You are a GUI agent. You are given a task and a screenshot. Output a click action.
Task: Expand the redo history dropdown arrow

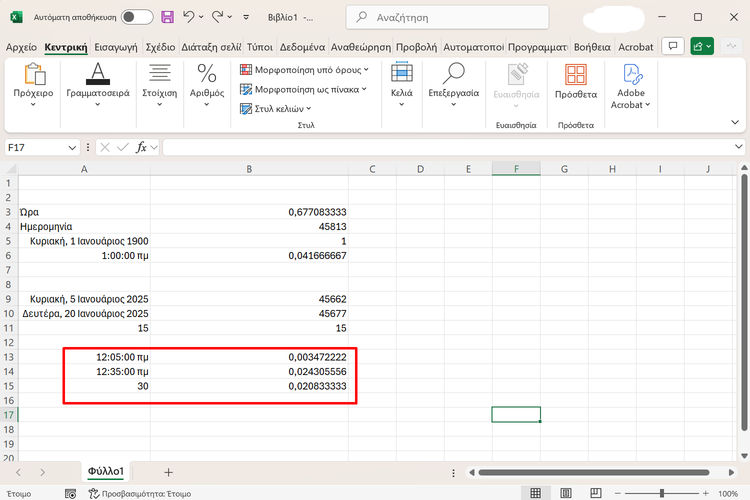coord(230,17)
